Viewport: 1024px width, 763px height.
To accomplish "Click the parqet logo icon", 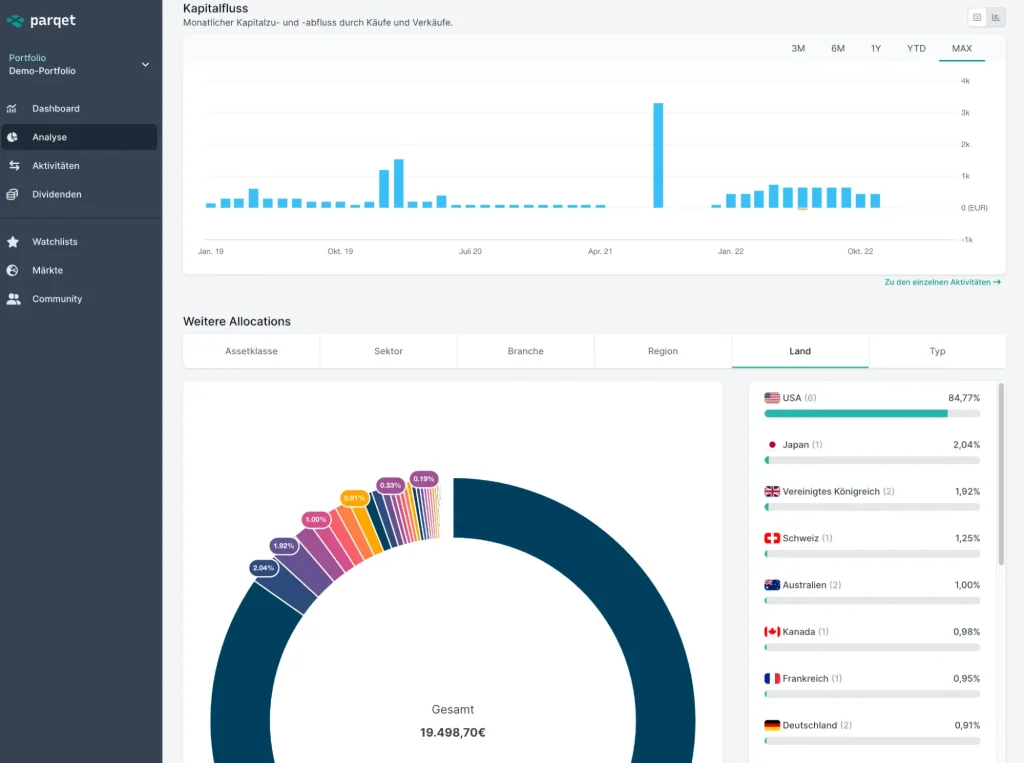I will [x=15, y=21].
